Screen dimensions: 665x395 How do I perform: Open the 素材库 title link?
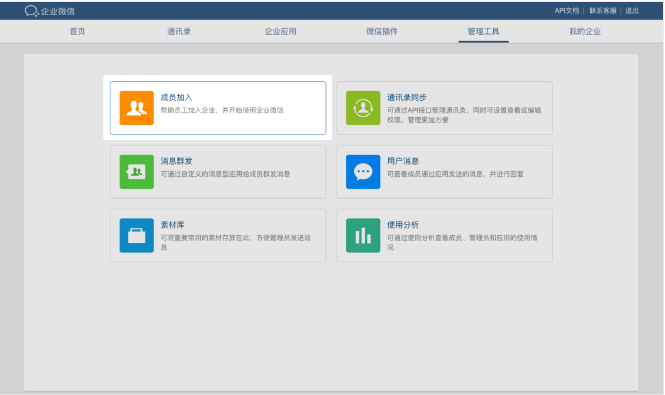tap(172, 225)
